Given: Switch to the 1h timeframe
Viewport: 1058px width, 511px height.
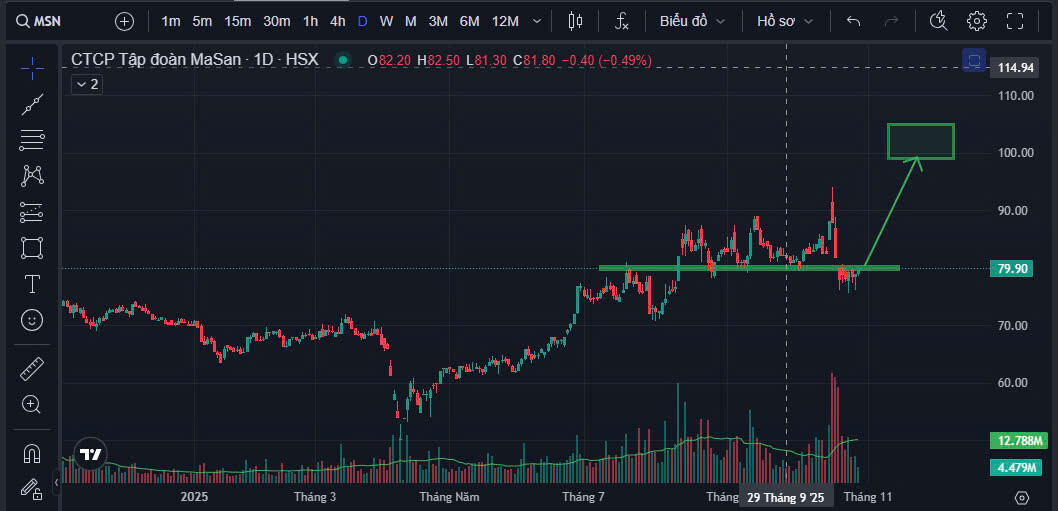Looking at the screenshot, I should 311,21.
